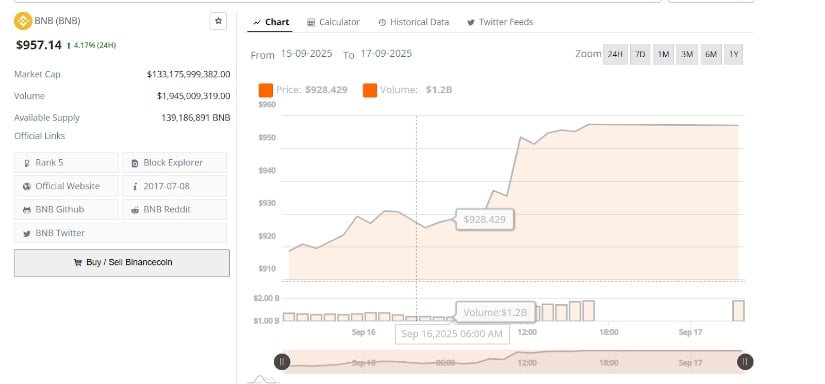Image resolution: width=825 pixels, height=384 pixels.
Task: Click the Chart tab line icon
Action: [257, 22]
